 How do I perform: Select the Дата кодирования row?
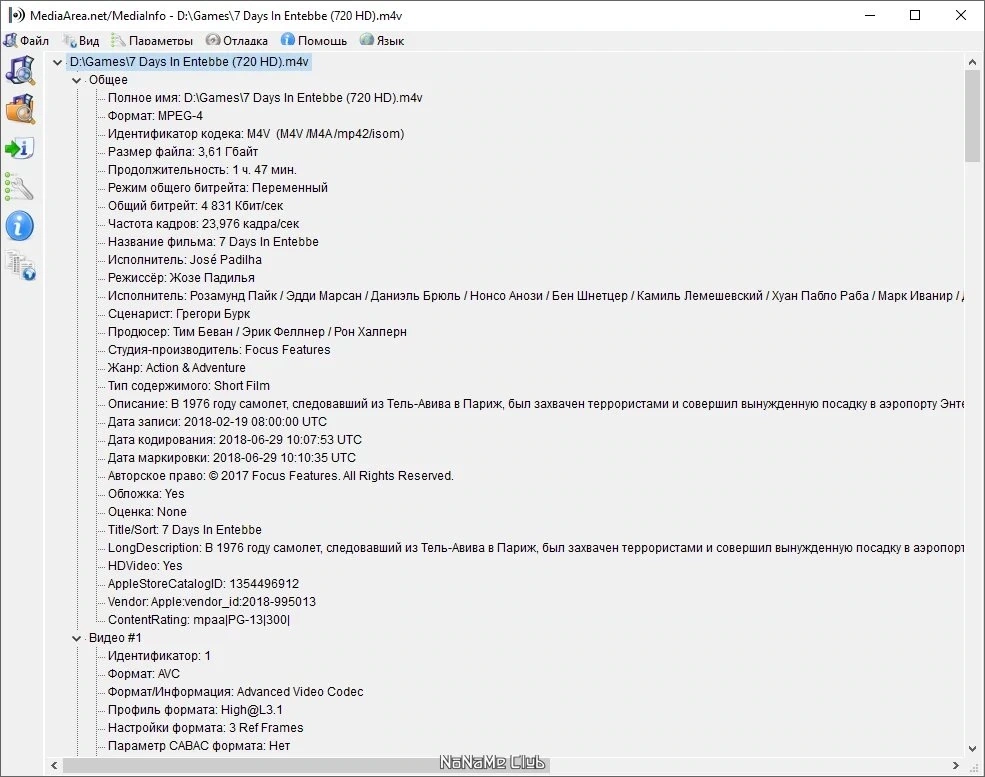coord(235,440)
